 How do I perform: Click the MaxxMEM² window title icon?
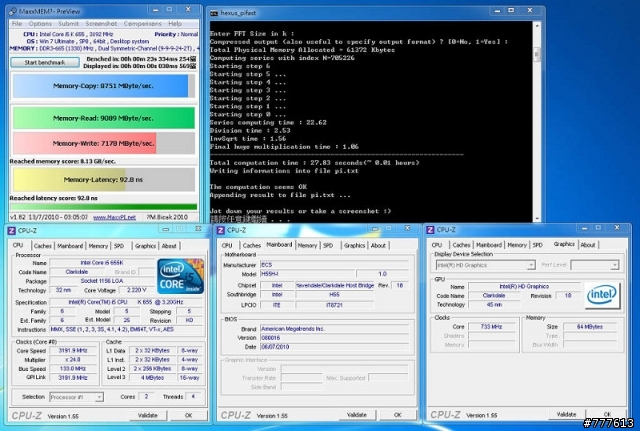[13, 11]
